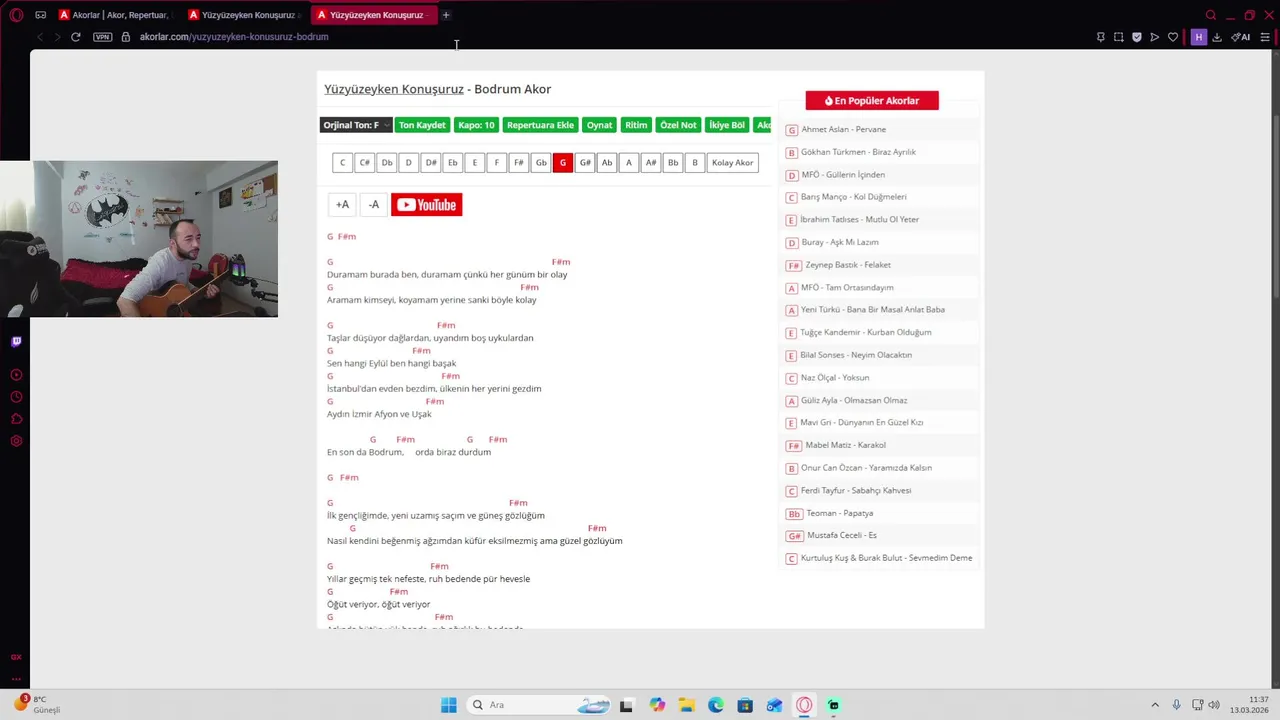
Task: Open the Windows Start button
Action: pyautogui.click(x=448, y=705)
